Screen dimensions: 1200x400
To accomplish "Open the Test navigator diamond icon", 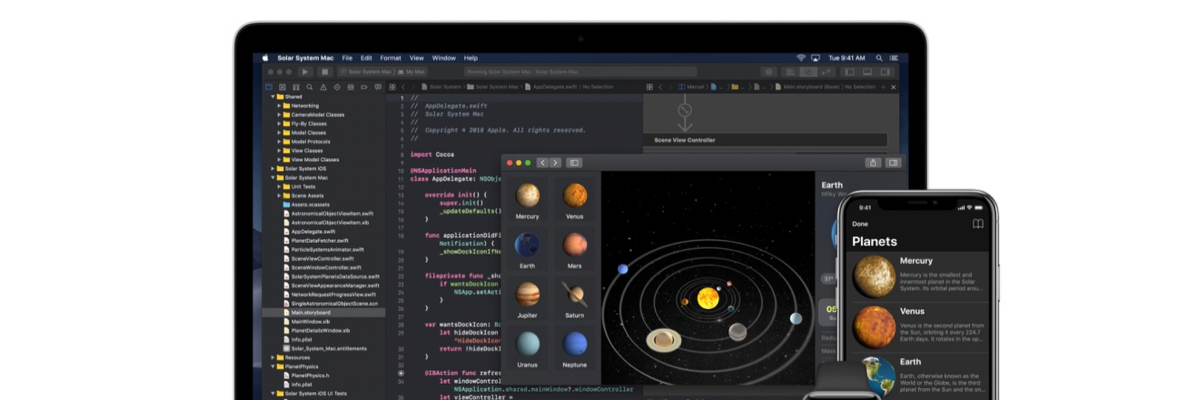I will (338, 87).
